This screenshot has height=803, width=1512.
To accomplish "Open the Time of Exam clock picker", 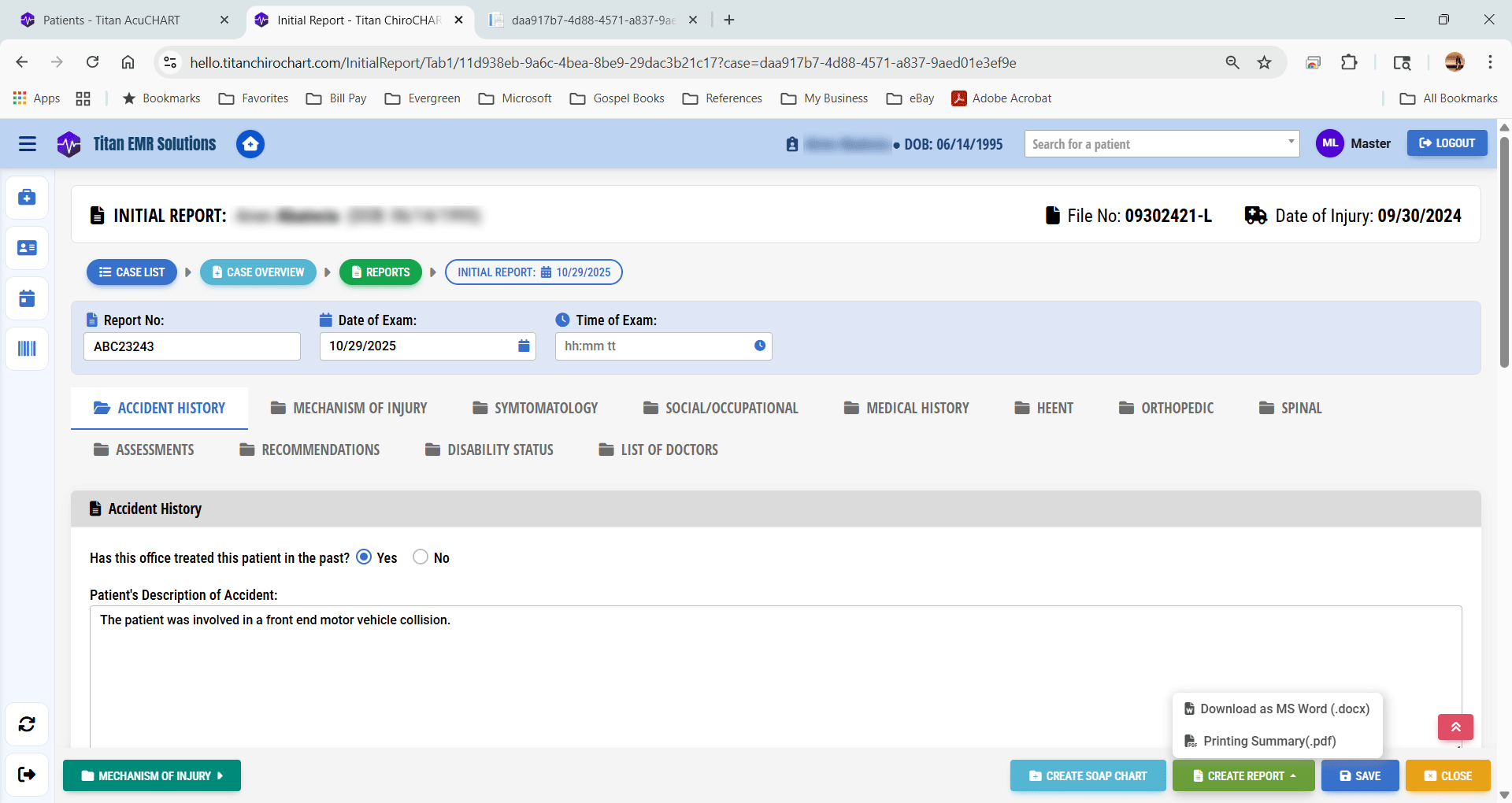I will click(758, 346).
